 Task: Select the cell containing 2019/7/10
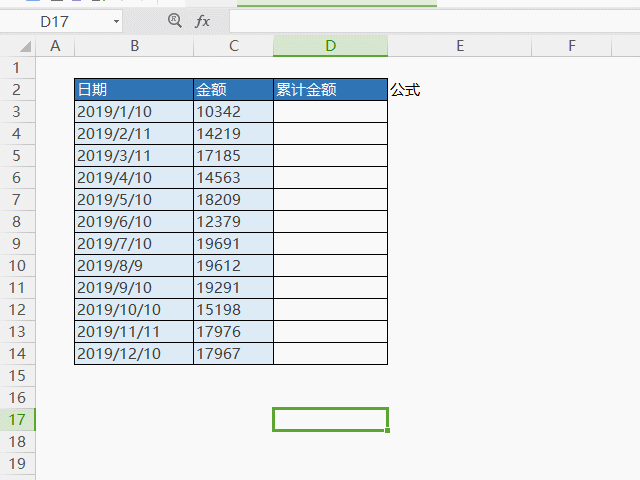click(x=134, y=244)
